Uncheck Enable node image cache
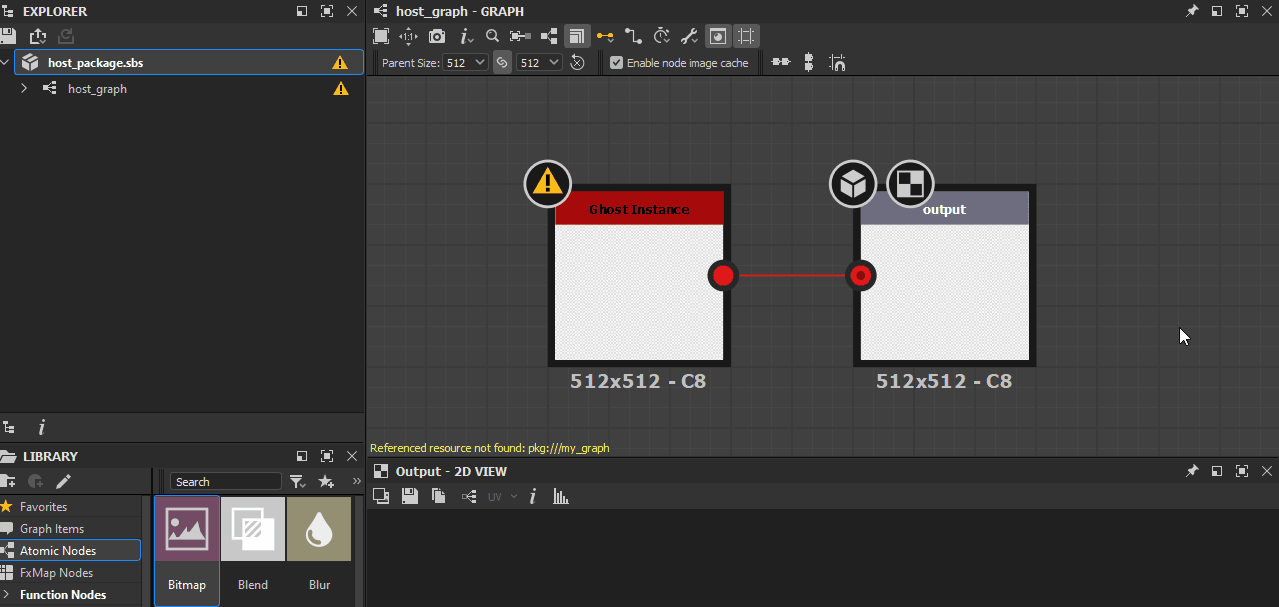Image resolution: width=1279 pixels, height=607 pixels. [616, 63]
